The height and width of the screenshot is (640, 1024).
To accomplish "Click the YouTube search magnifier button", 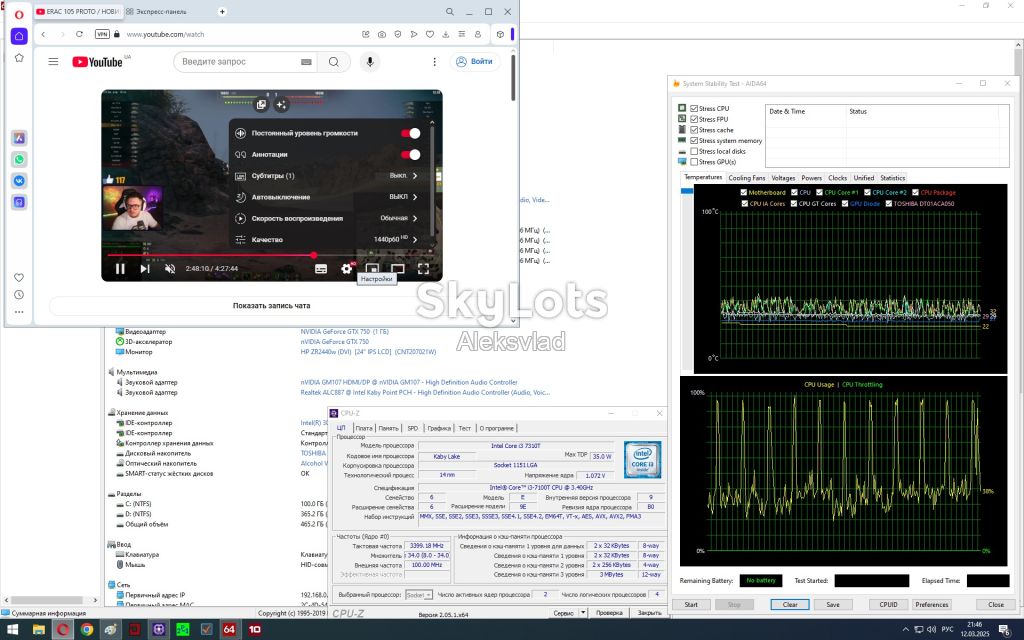I will (x=334, y=61).
